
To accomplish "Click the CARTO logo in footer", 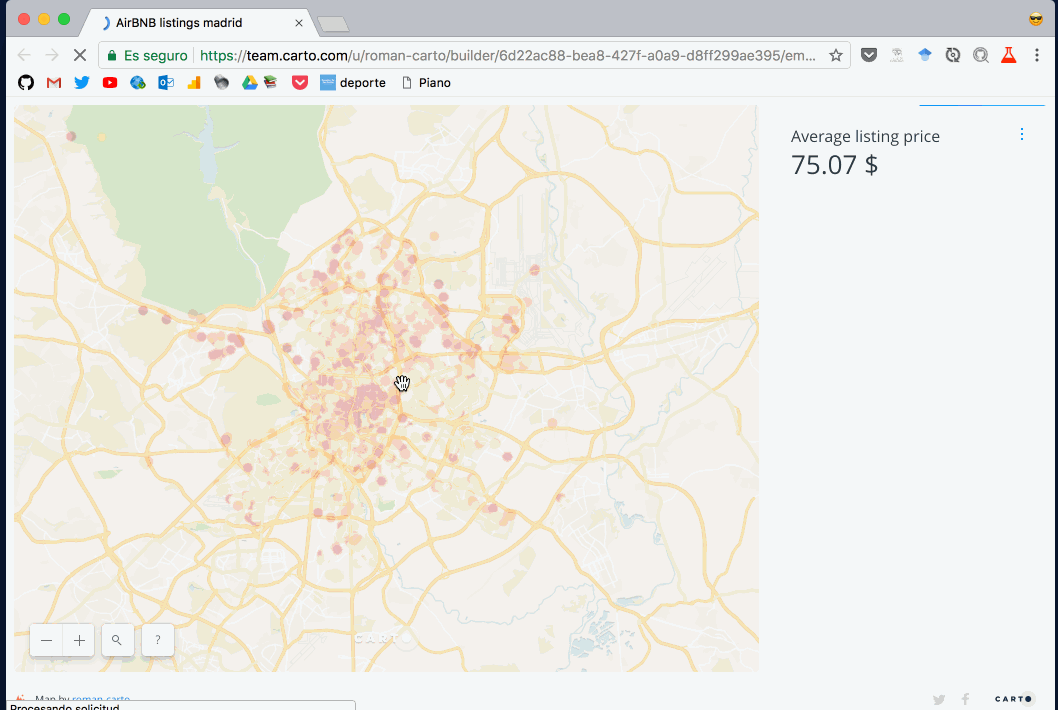I will click(x=1013, y=699).
